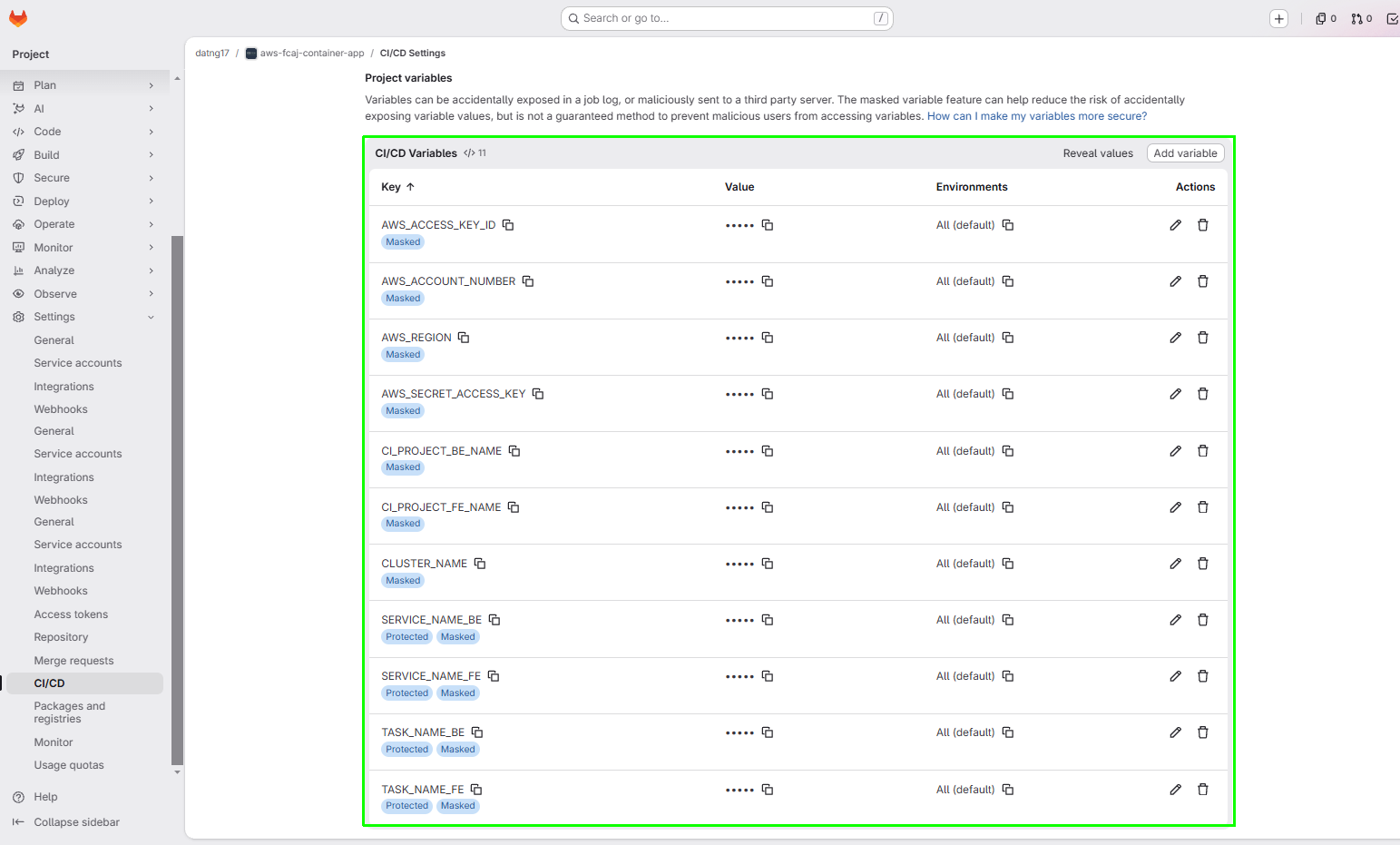
Task: Delete the AWS_ACCESS_KEY_ID variable
Action: pyautogui.click(x=1203, y=225)
